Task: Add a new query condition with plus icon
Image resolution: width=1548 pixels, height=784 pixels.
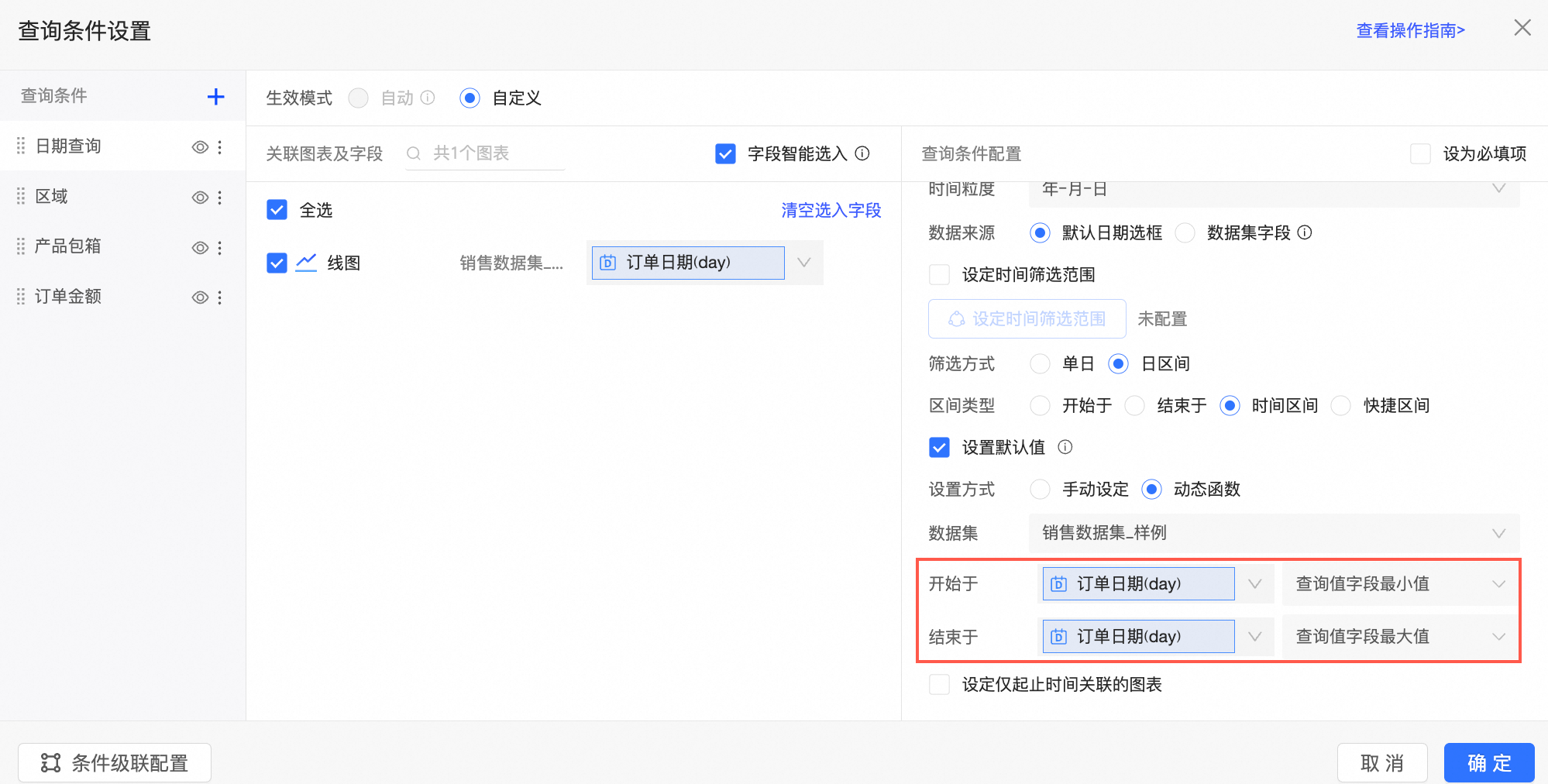Action: [x=215, y=97]
